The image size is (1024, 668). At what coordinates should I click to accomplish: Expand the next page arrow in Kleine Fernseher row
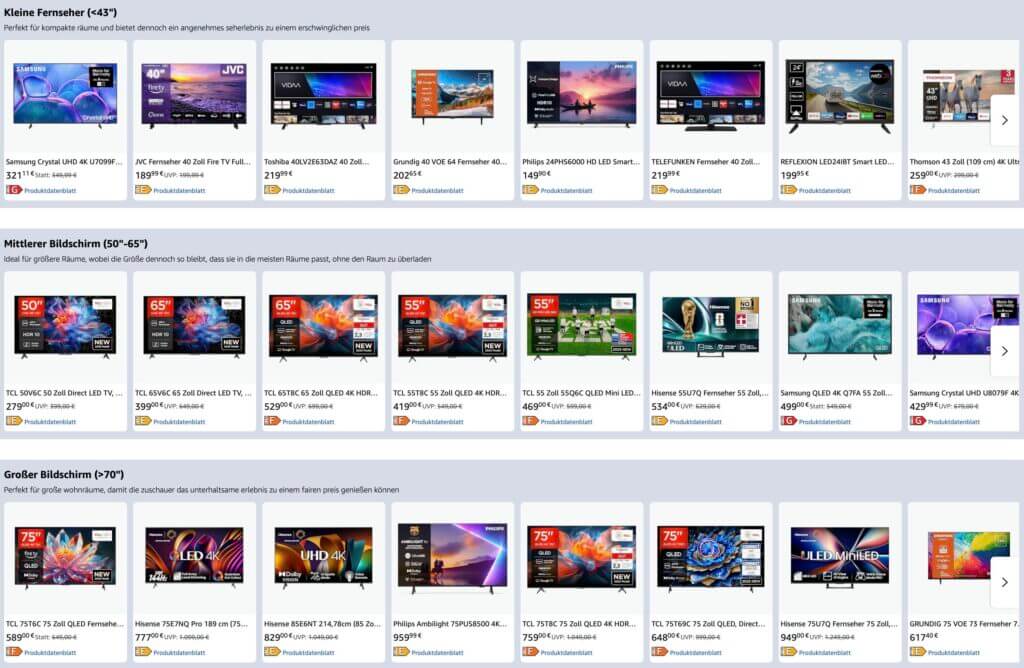(x=1004, y=119)
